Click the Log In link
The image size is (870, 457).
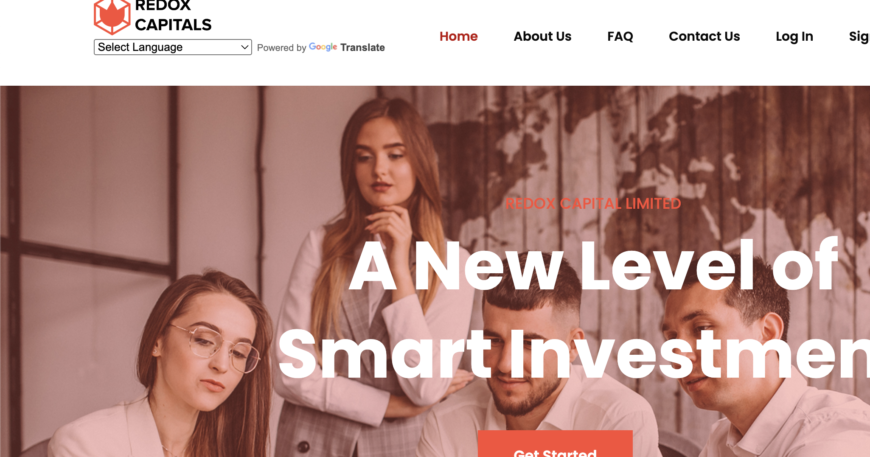(794, 37)
